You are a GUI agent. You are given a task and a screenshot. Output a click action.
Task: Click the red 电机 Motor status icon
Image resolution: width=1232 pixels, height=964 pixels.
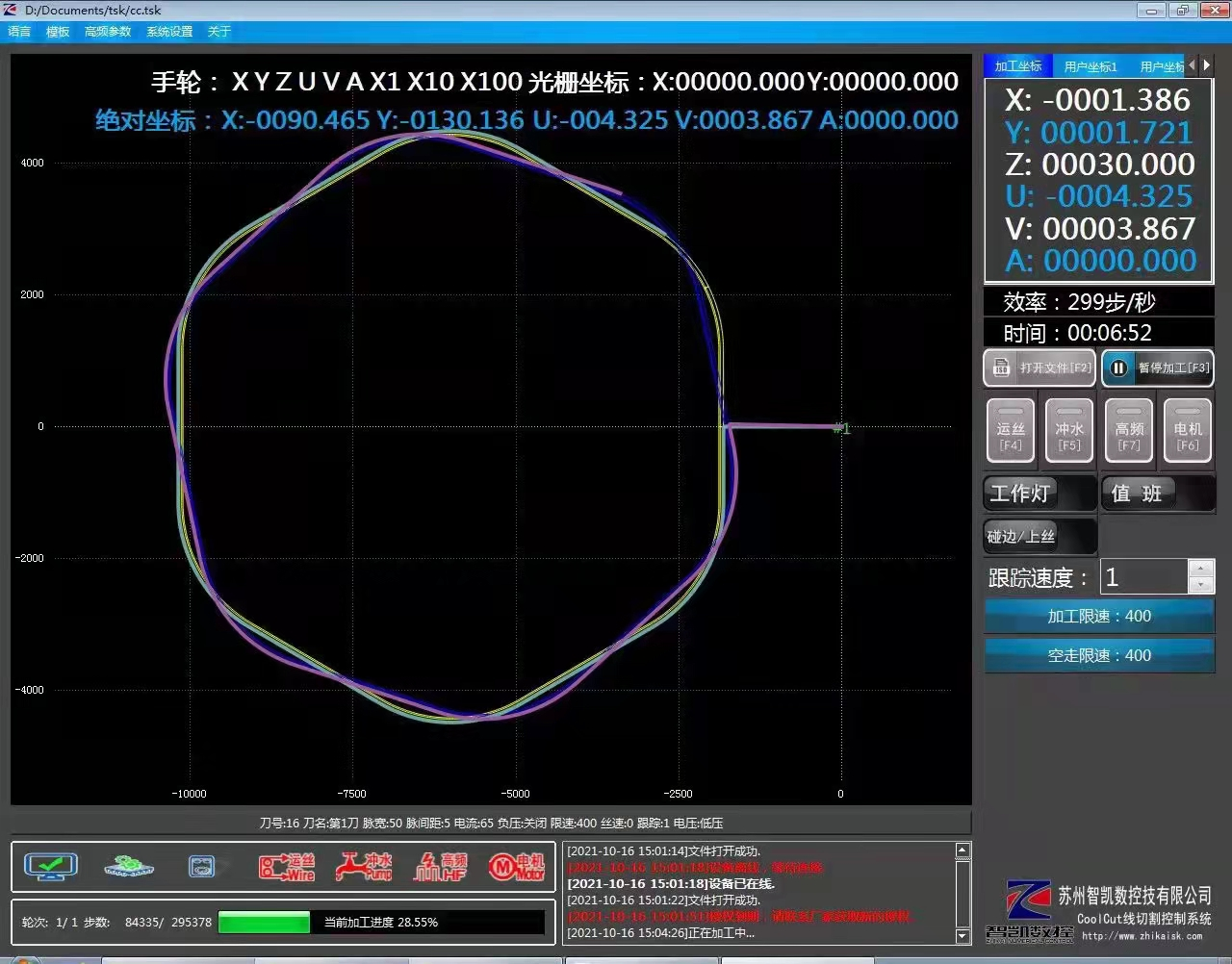(516, 867)
